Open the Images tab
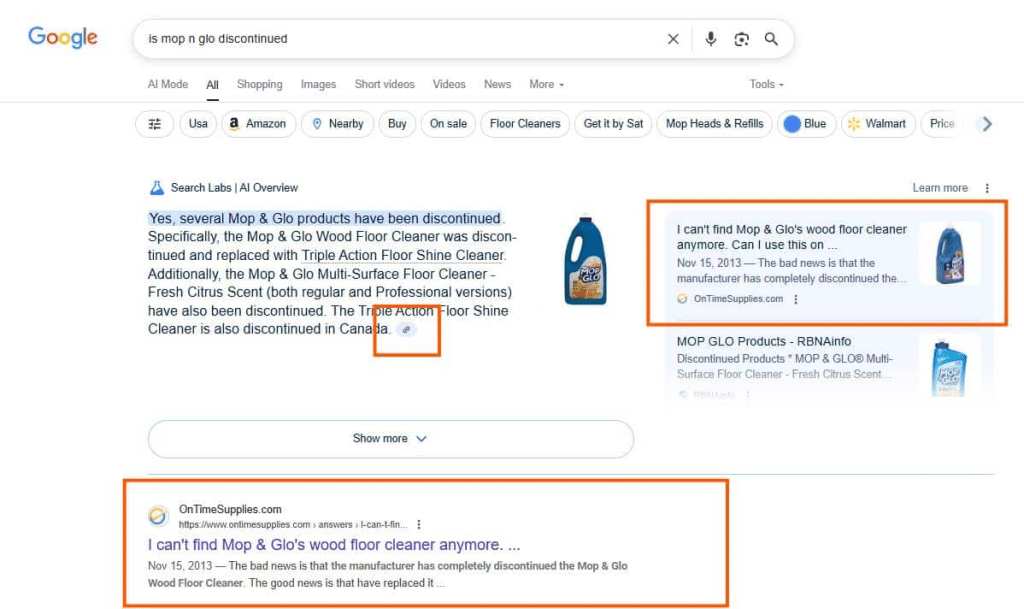Image resolution: width=1024 pixels, height=609 pixels. tap(318, 84)
